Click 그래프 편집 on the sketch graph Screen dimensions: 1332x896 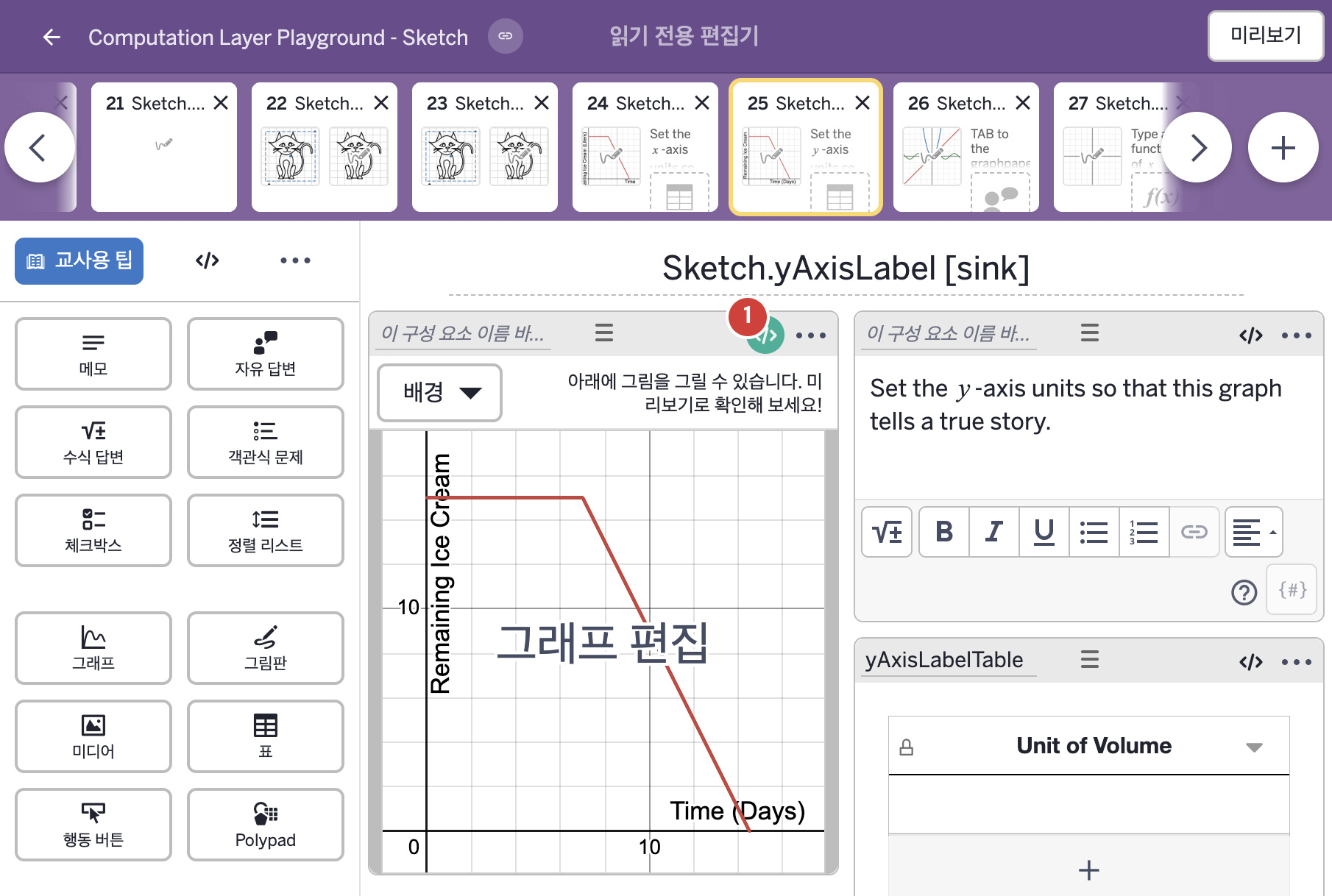click(602, 642)
